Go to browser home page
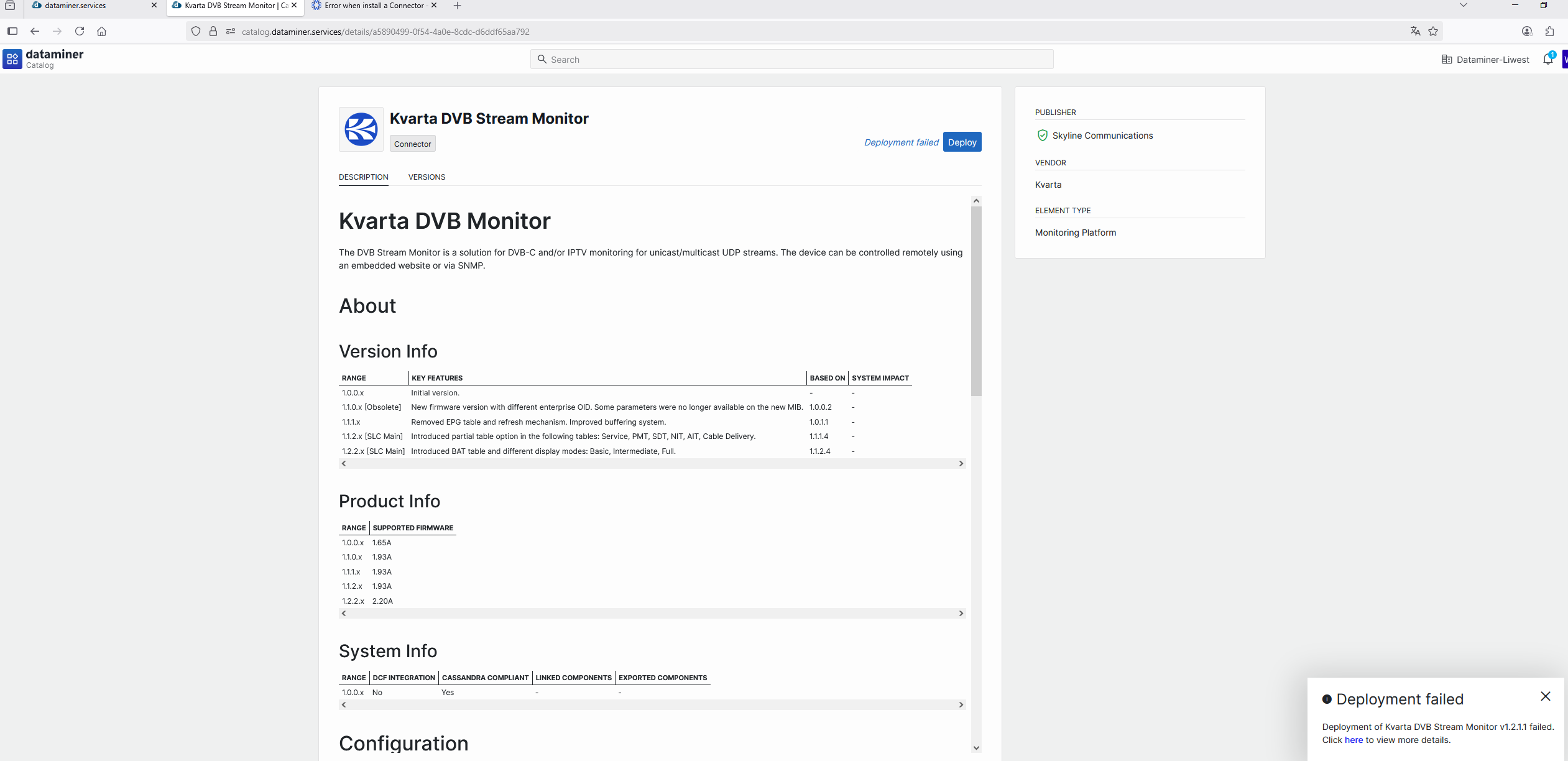The image size is (1568, 761). click(x=102, y=31)
